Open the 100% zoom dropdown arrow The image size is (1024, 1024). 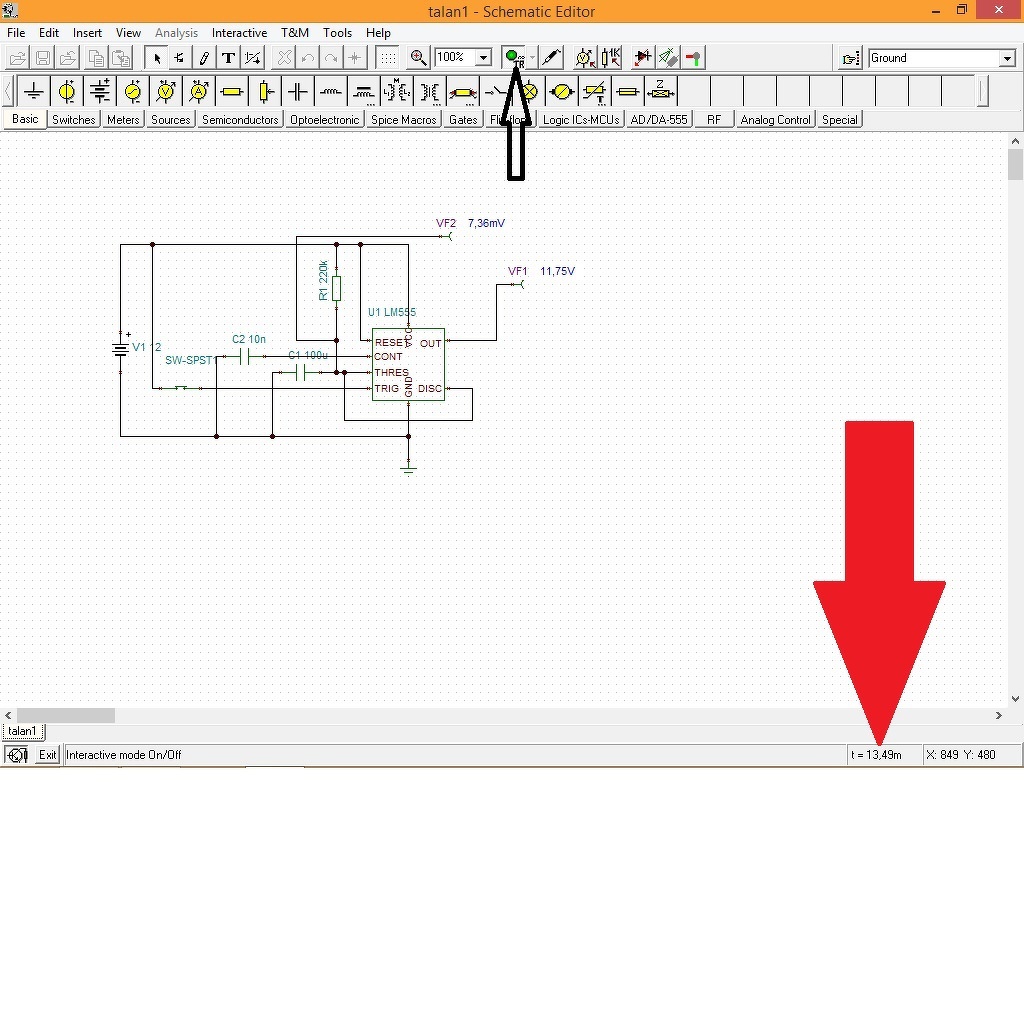(483, 58)
